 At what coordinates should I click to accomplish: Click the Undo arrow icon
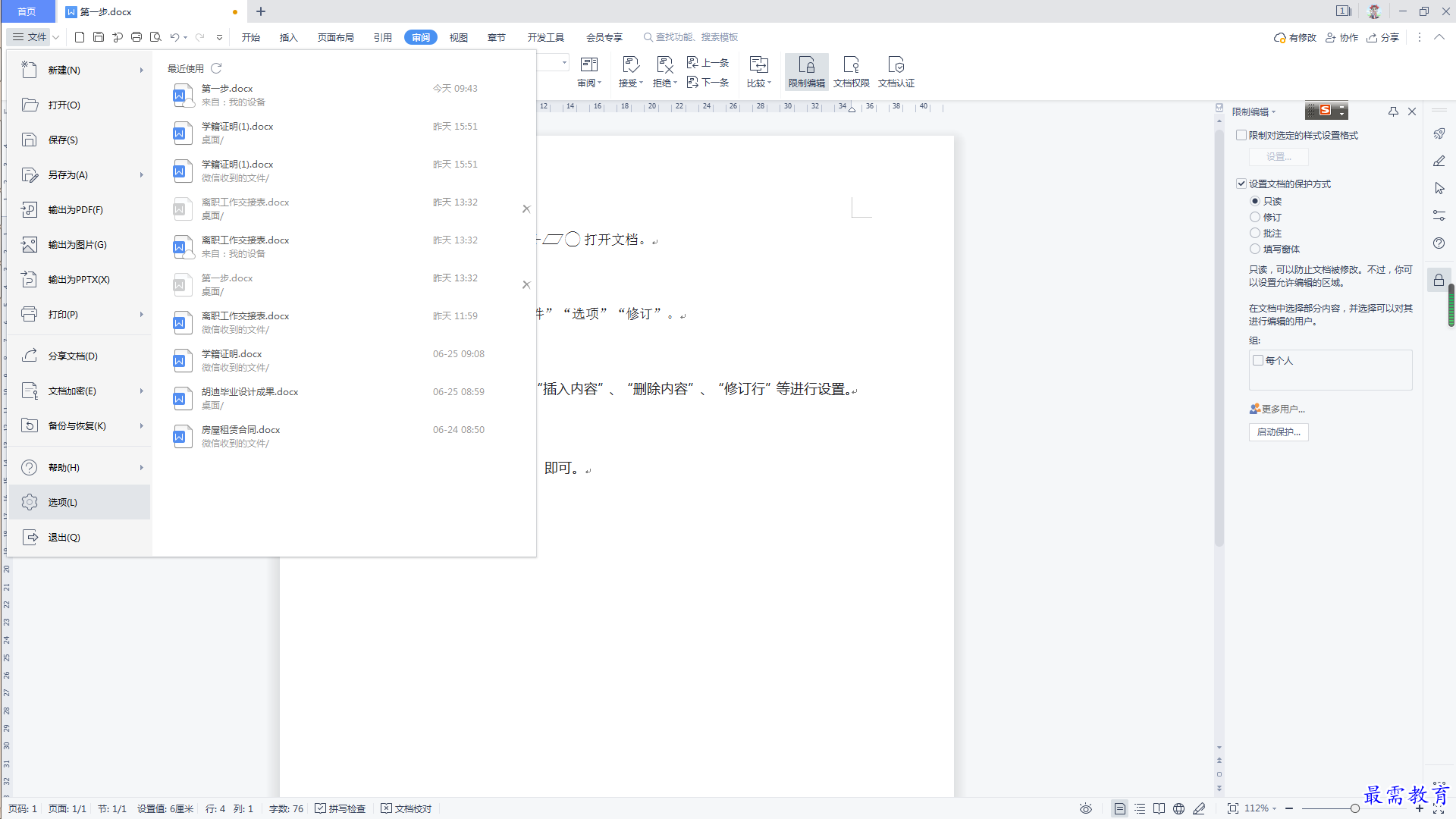click(x=174, y=37)
